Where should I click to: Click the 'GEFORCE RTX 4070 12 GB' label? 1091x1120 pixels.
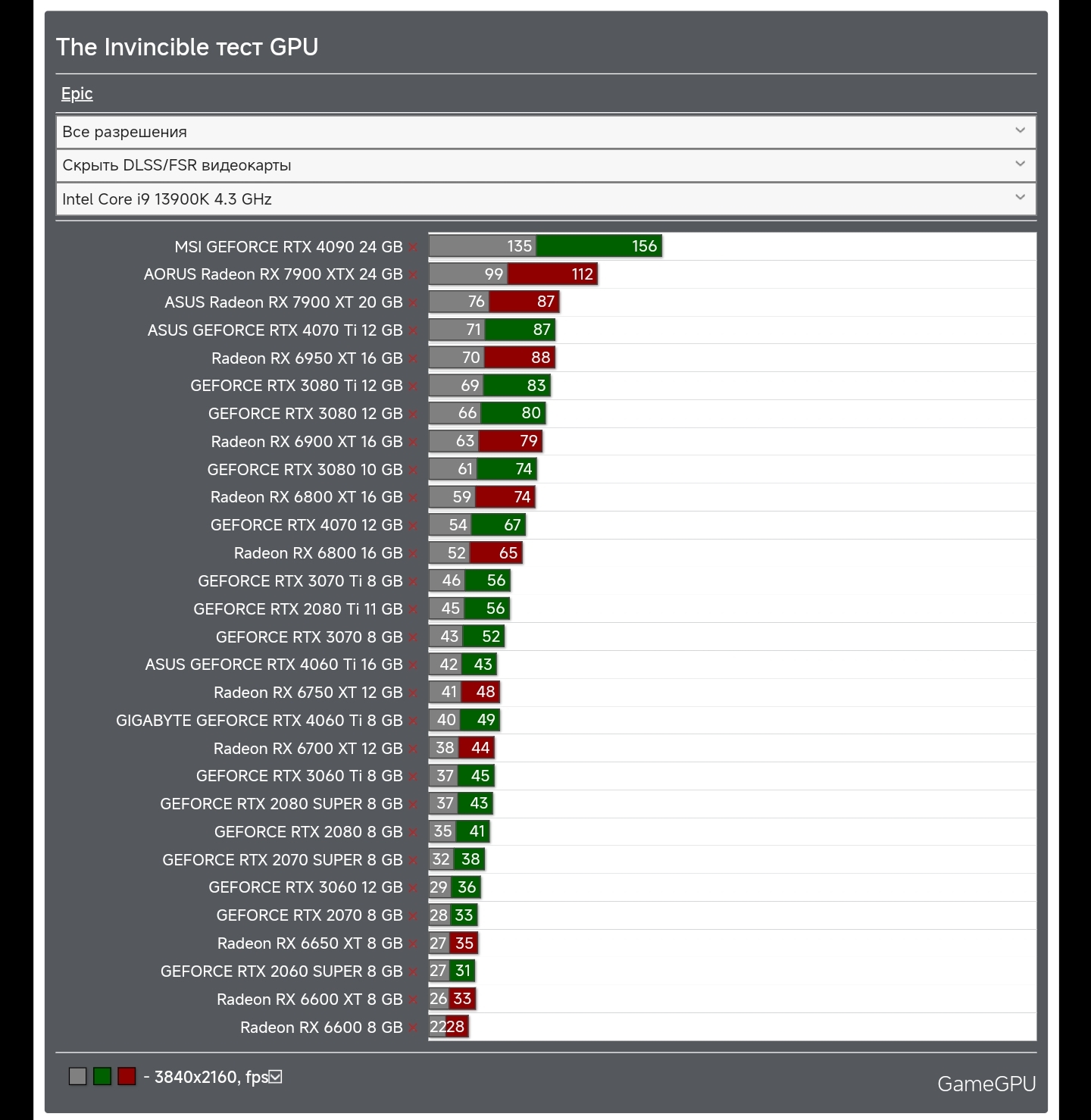(307, 525)
